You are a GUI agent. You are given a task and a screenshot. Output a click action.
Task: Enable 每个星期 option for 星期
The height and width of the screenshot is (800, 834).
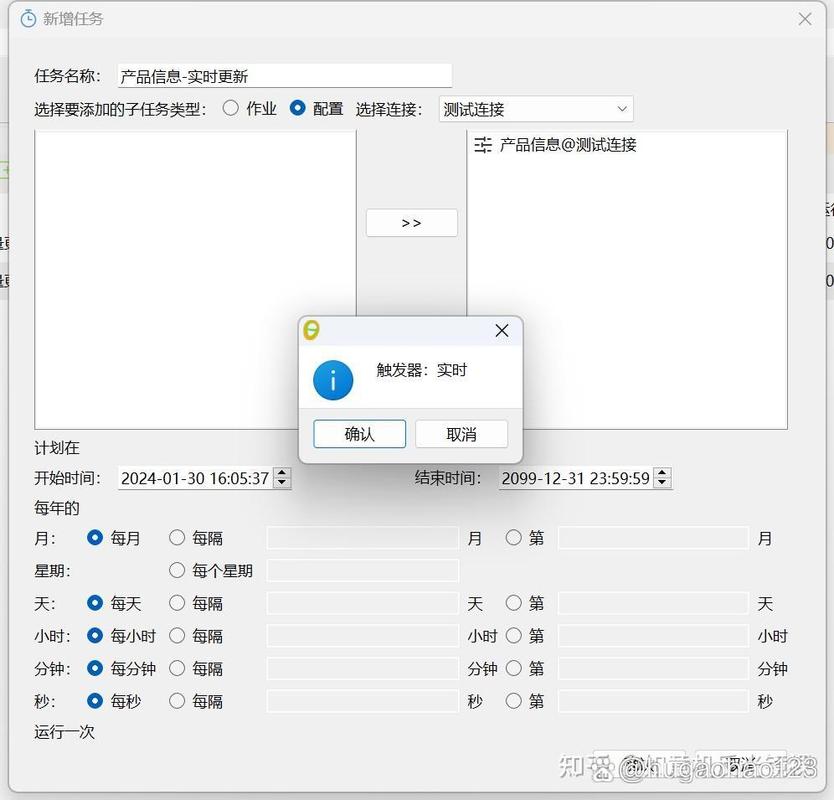coord(177,571)
